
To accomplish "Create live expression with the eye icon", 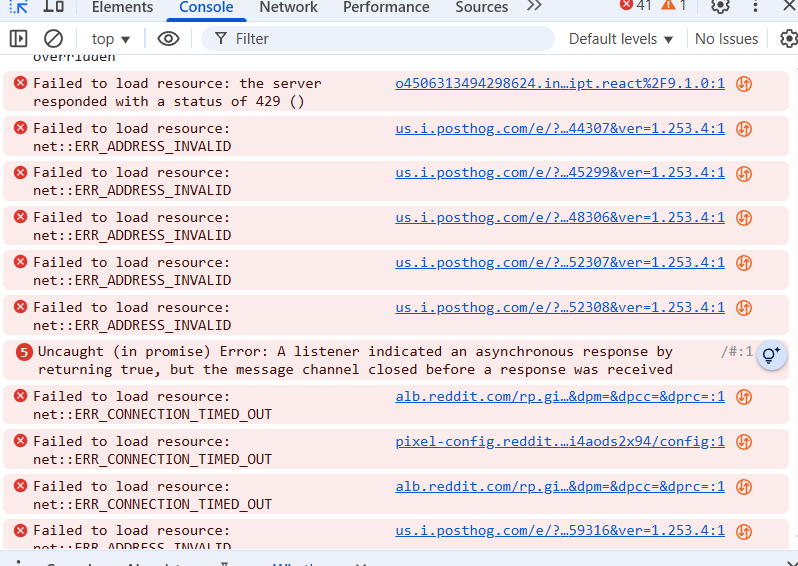I will click(168, 39).
